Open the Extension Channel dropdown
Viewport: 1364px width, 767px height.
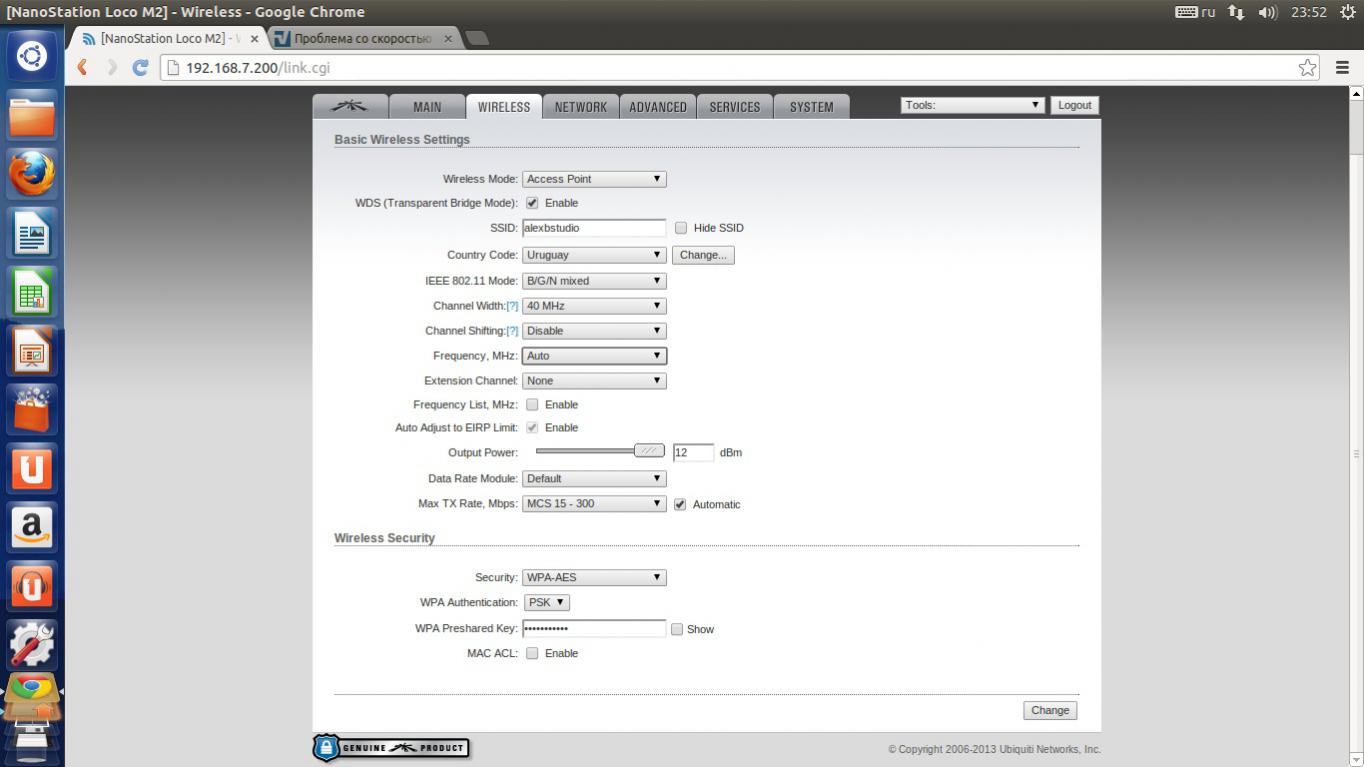pos(594,381)
